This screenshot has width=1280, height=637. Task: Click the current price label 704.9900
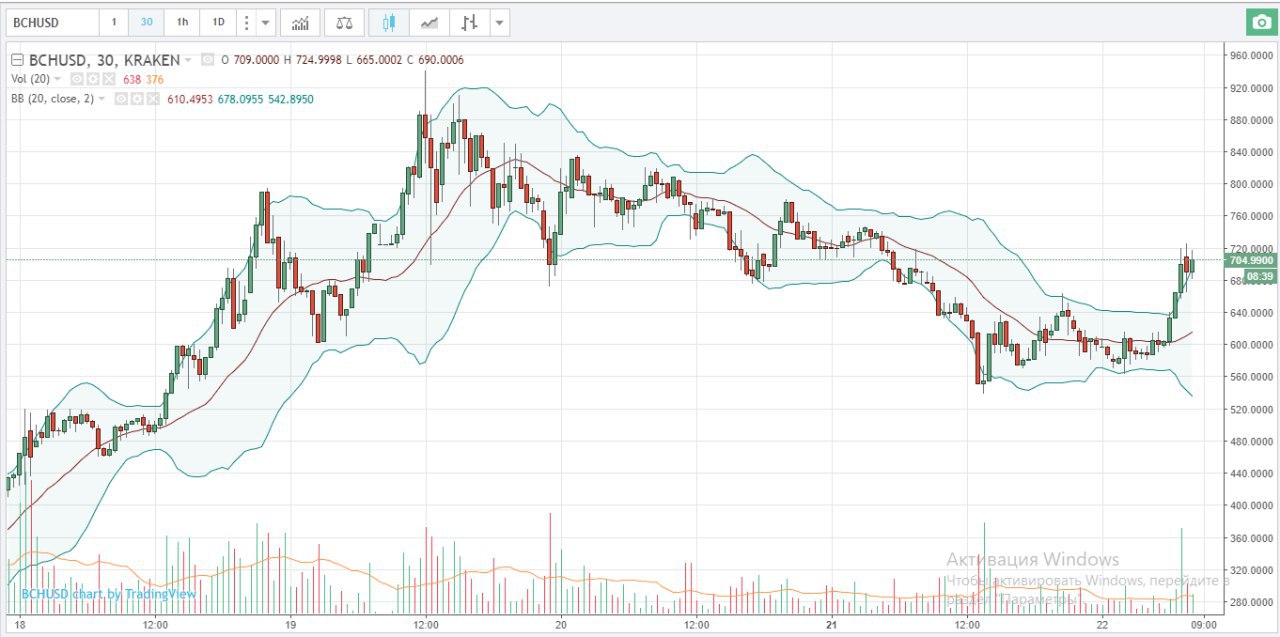[1251, 260]
